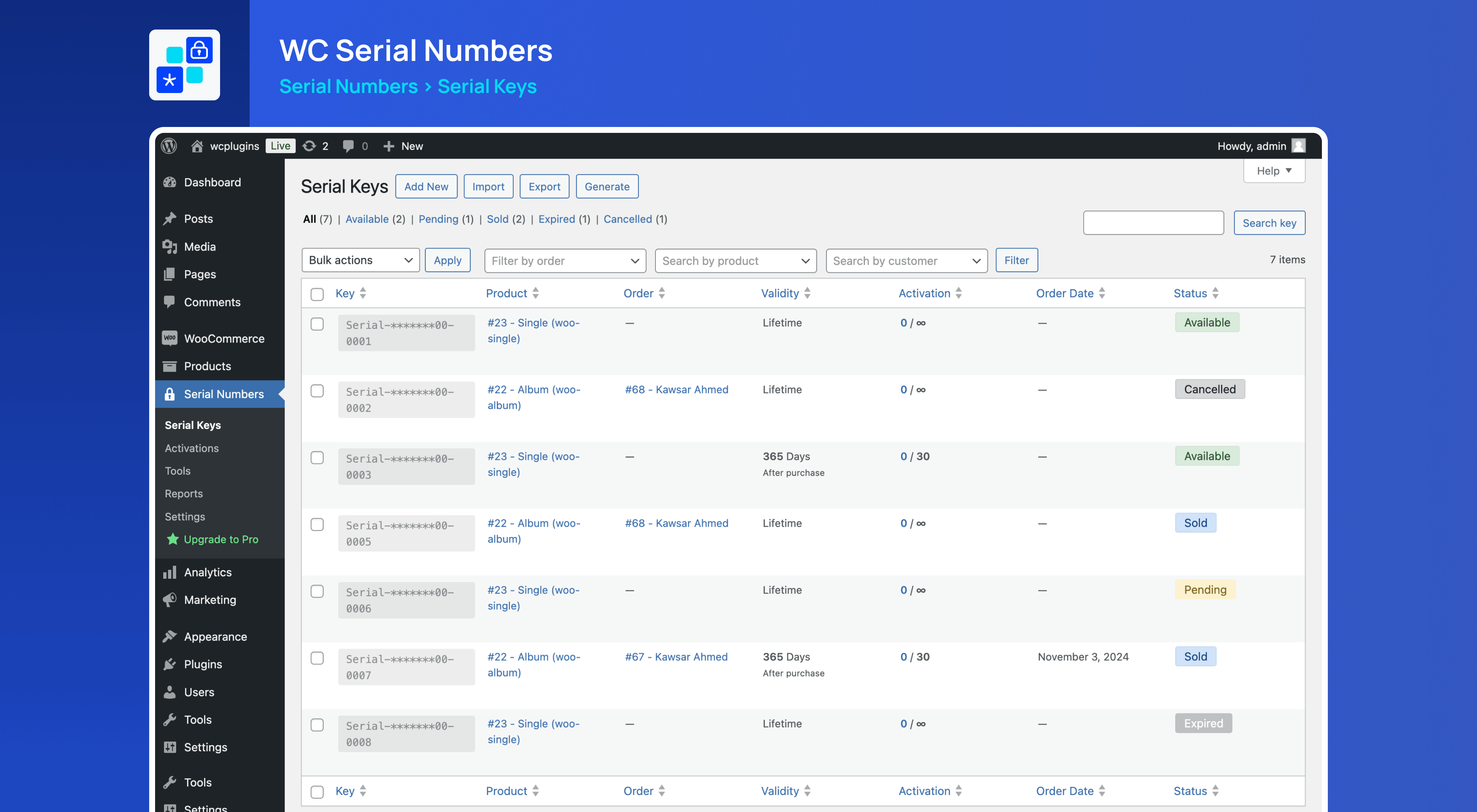1477x812 pixels.
Task: Click the Upgrade to Pro star icon
Action: pyautogui.click(x=172, y=539)
